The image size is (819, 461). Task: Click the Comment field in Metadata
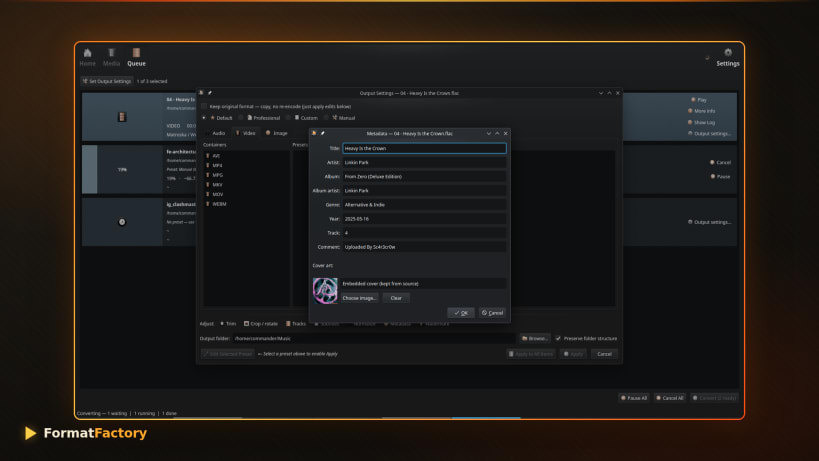coord(424,247)
